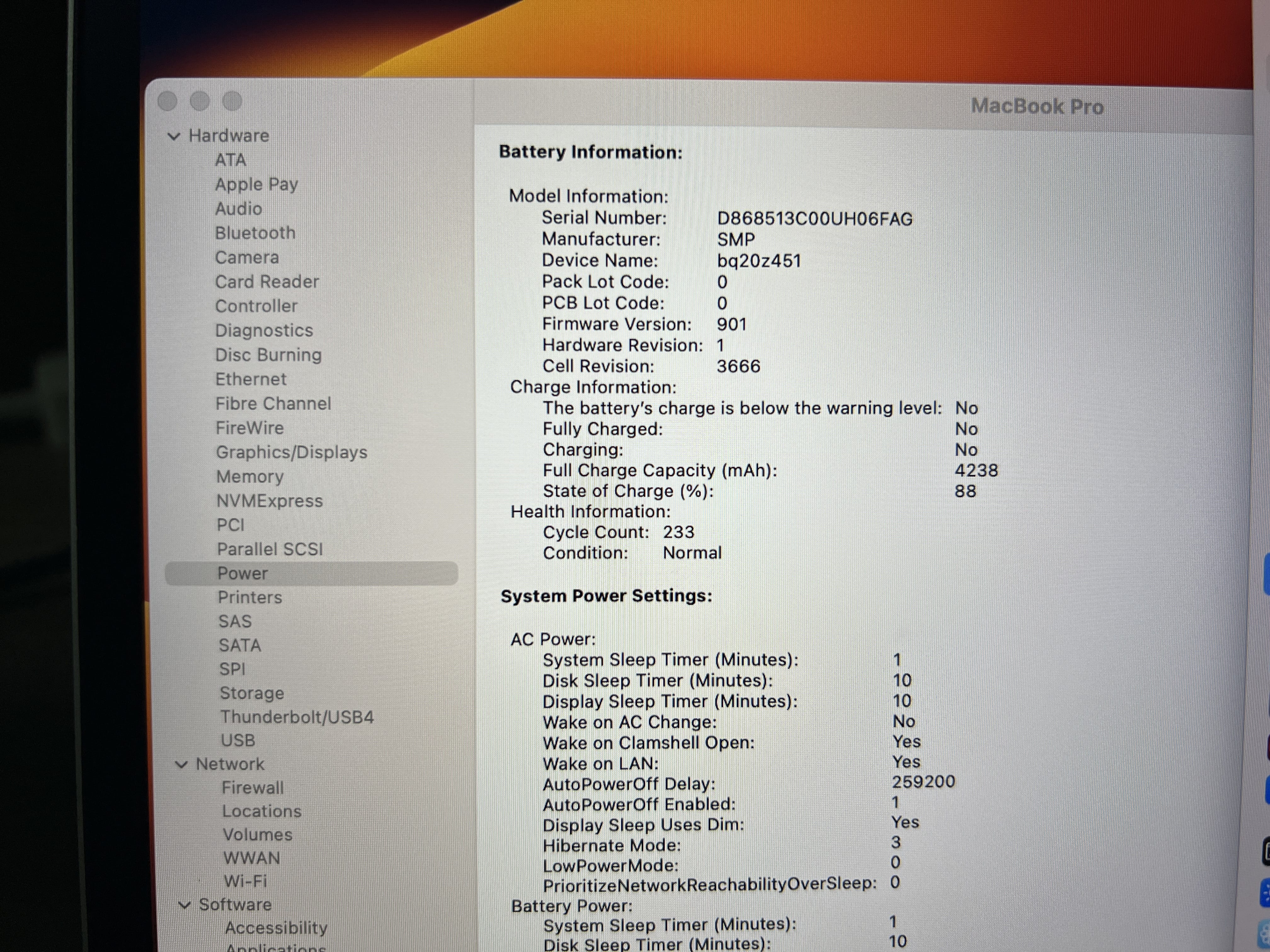
Task: Open the NVMExpress entry
Action: click(269, 501)
